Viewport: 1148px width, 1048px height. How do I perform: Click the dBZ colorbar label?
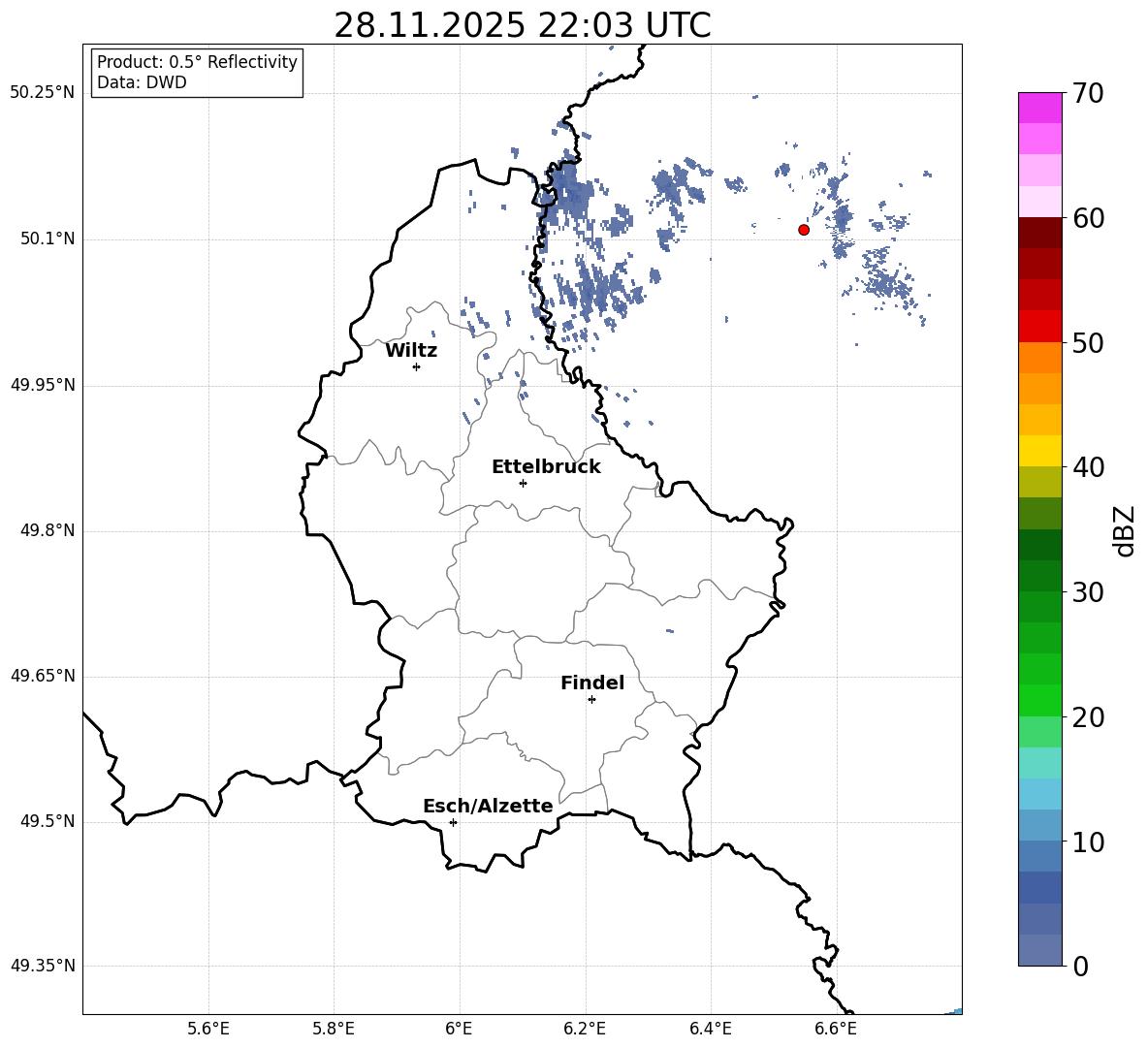[1124, 530]
